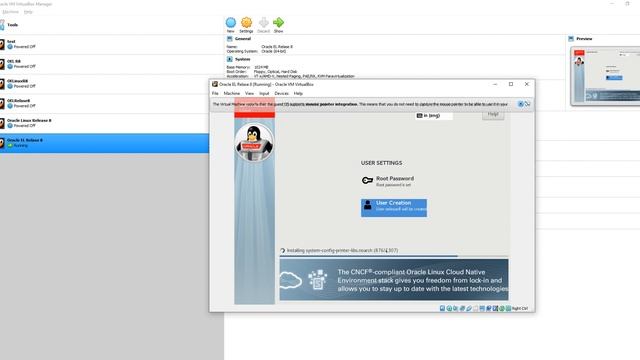Open Help menu in VM window
Viewport: 640px width, 360px height.
click(x=298, y=93)
